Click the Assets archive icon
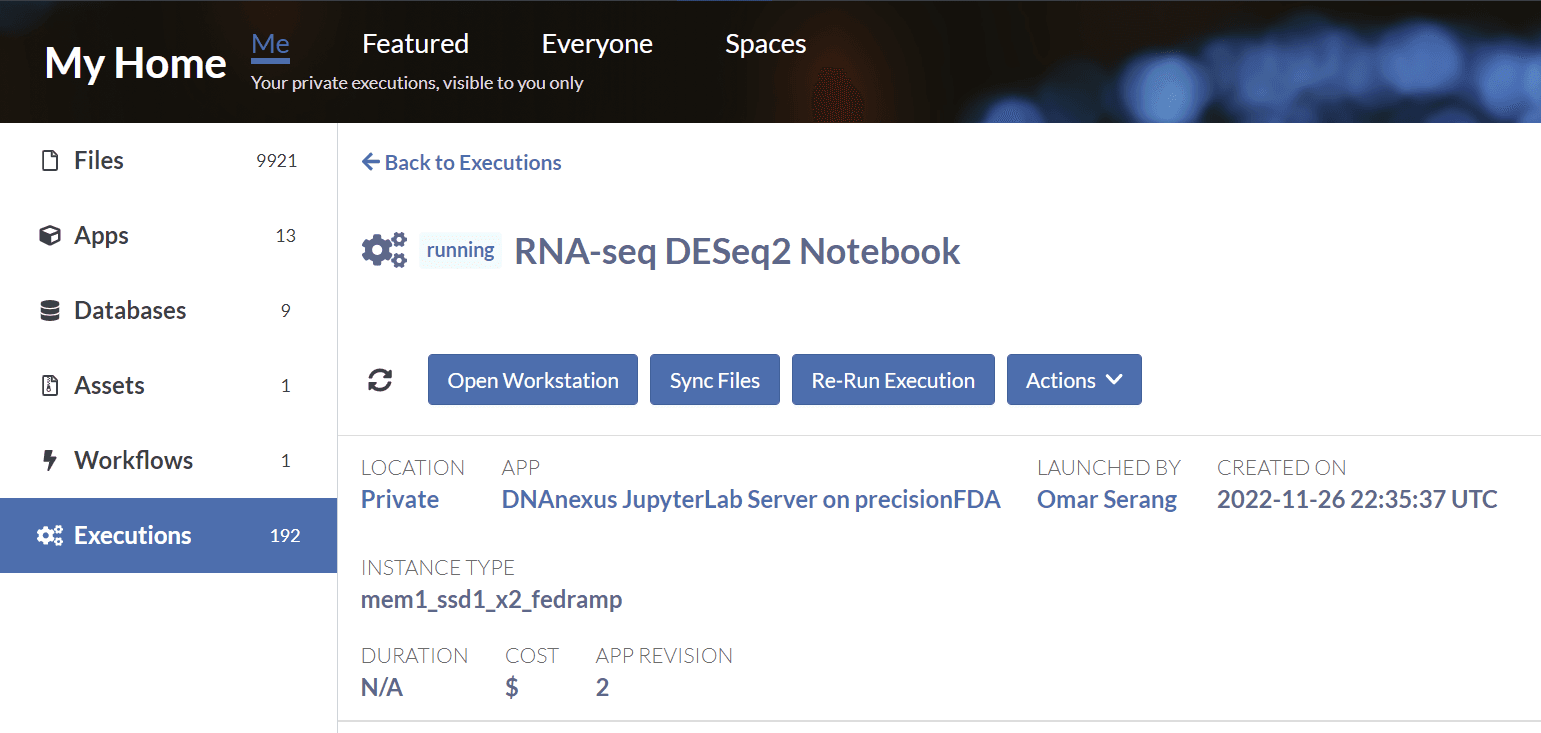1541x733 pixels. coord(49,386)
